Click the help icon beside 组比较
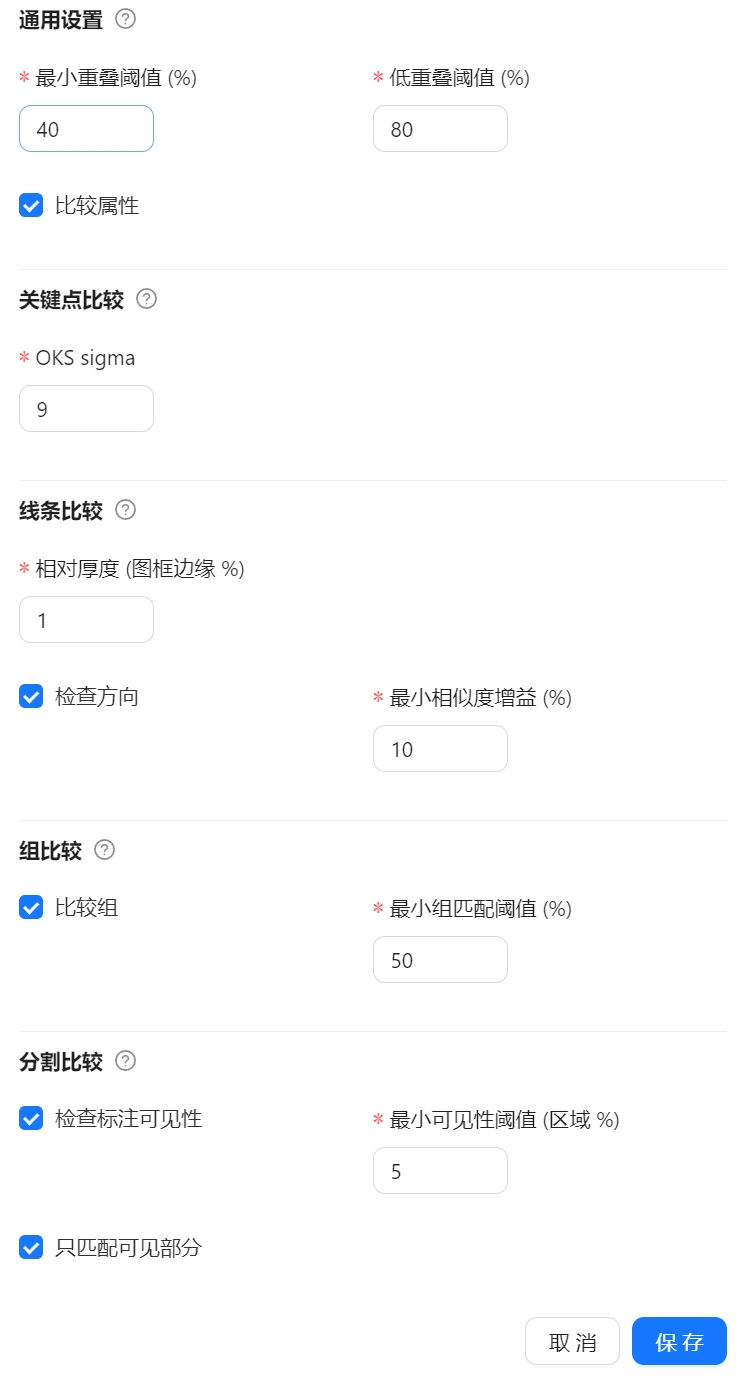 (104, 850)
